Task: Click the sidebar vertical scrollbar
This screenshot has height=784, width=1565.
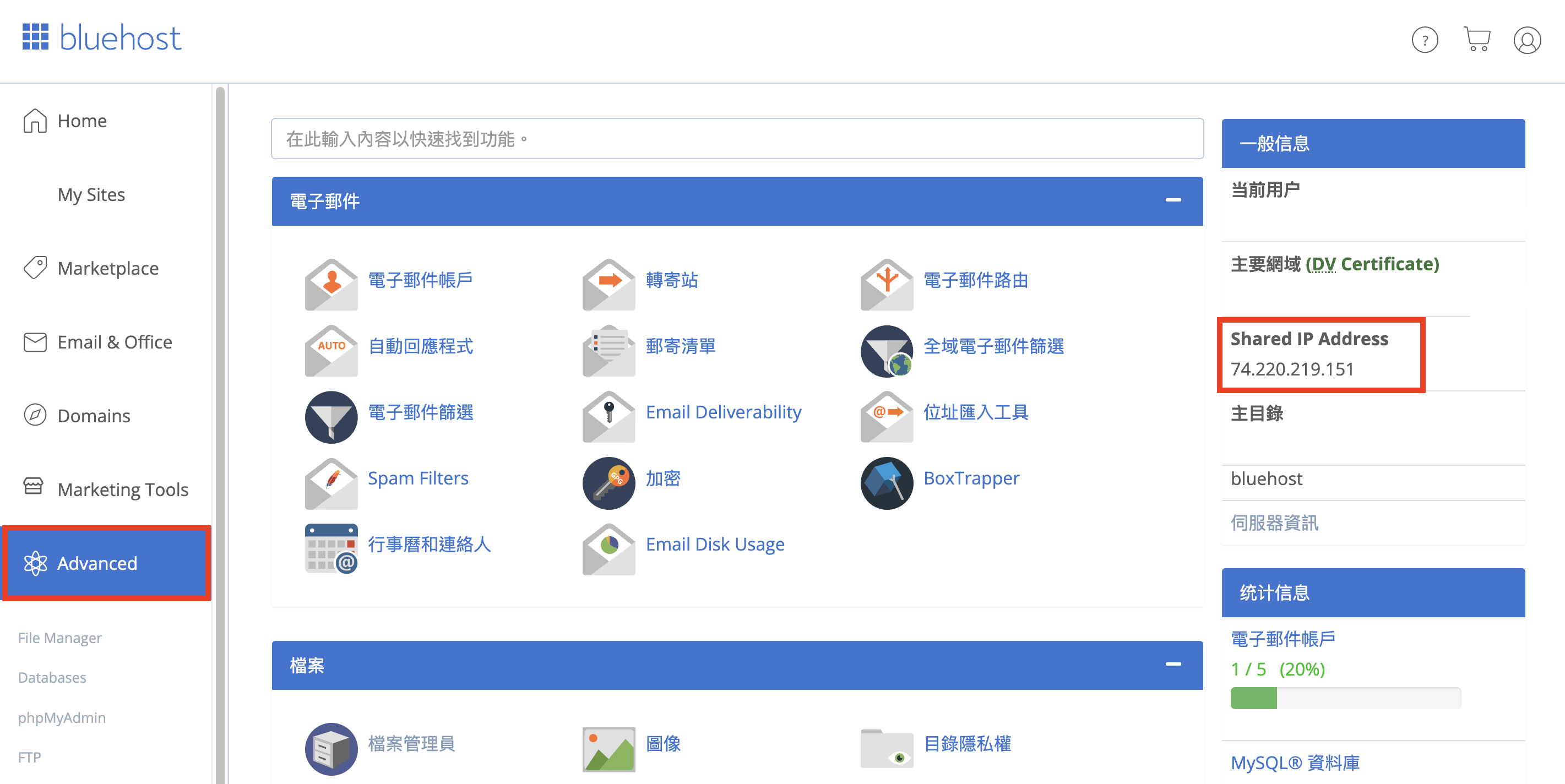Action: pyautogui.click(x=220, y=434)
